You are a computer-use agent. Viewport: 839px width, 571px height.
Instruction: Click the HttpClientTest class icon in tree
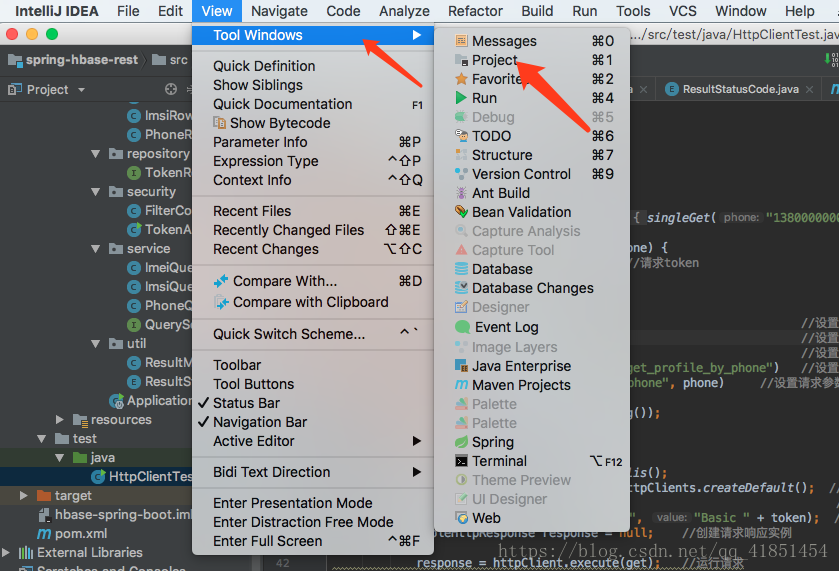[x=98, y=476]
